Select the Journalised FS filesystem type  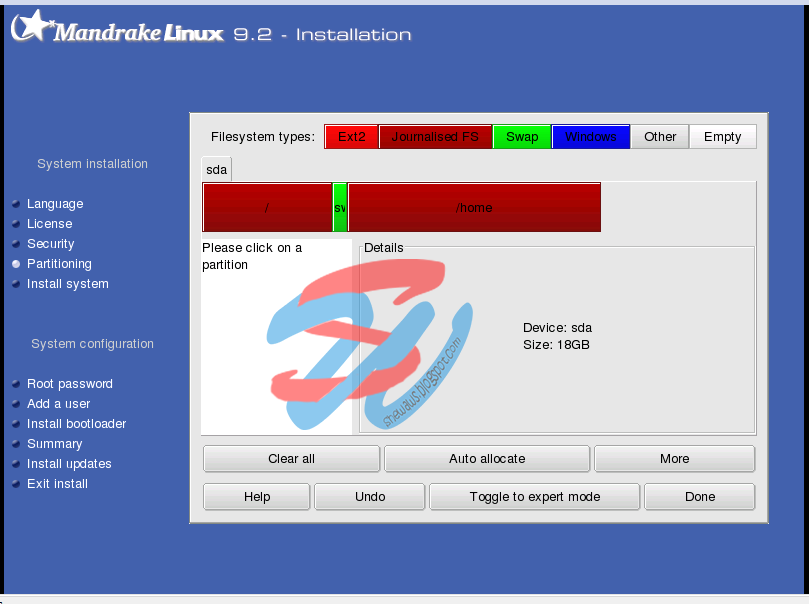point(435,136)
